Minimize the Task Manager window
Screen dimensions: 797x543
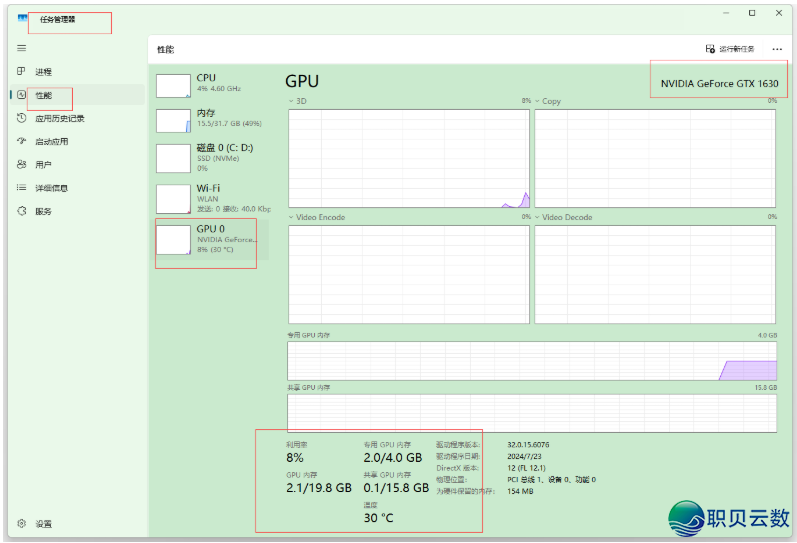click(726, 13)
